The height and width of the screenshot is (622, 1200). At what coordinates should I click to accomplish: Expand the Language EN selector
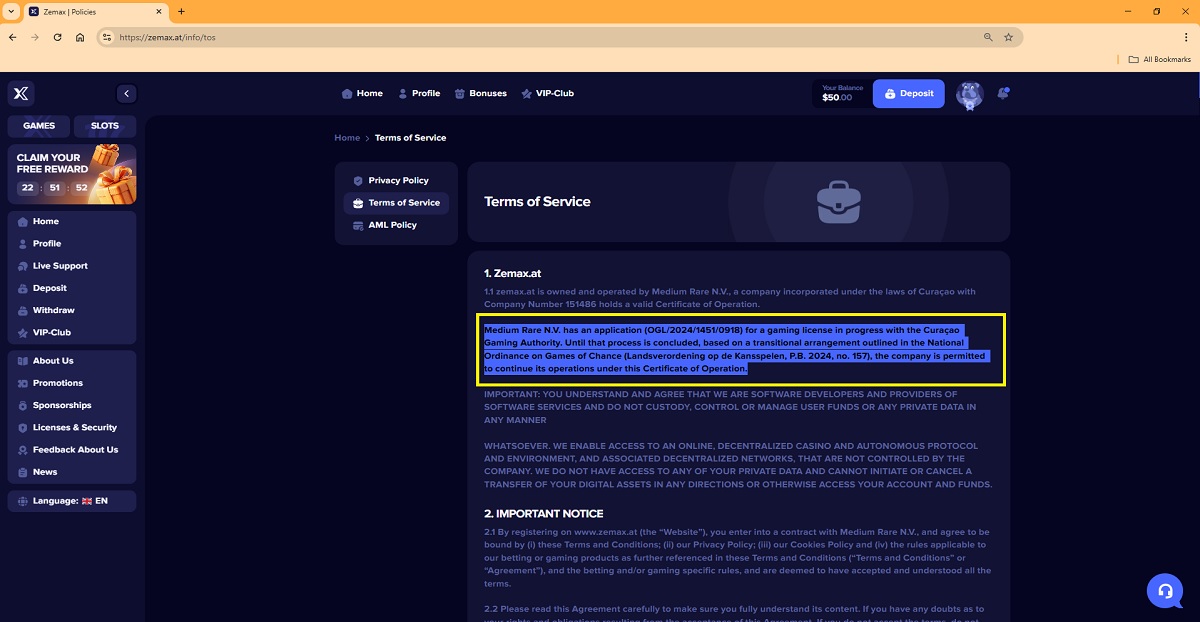pyautogui.click(x=71, y=500)
